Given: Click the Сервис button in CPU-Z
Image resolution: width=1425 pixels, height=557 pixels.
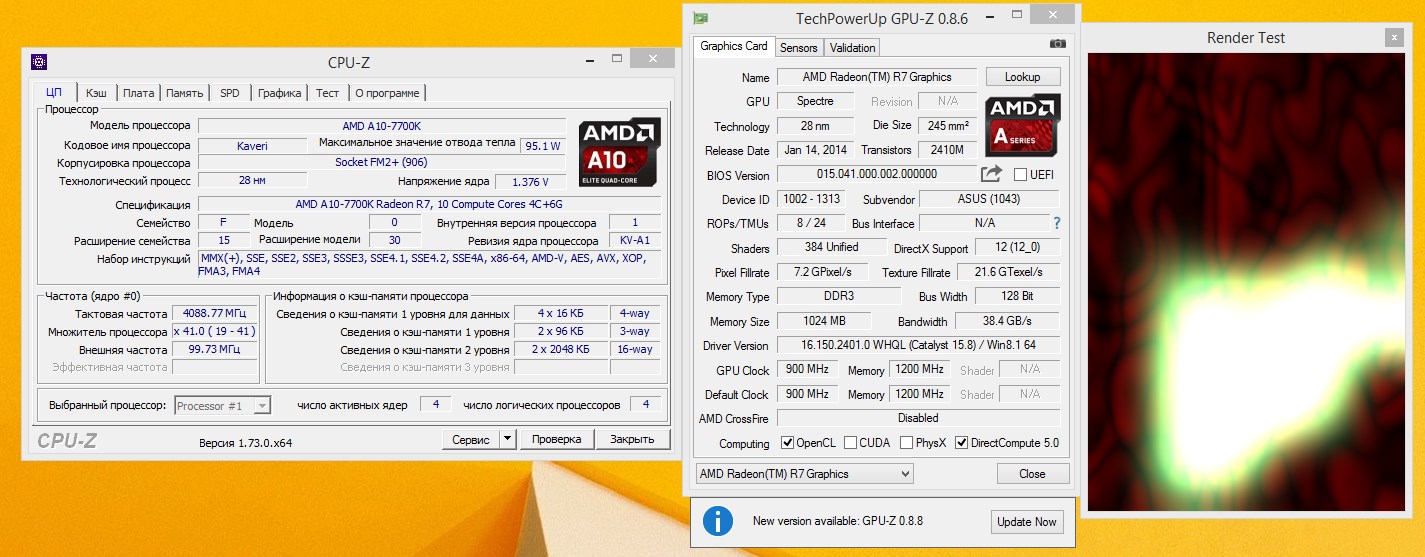Looking at the screenshot, I should 471,439.
